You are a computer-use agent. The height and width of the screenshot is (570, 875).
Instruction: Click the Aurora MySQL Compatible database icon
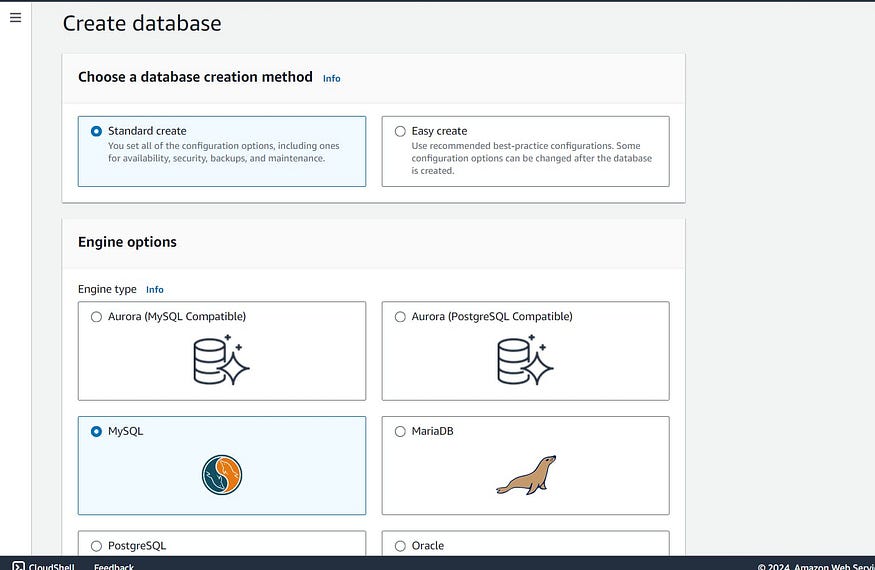pos(221,360)
